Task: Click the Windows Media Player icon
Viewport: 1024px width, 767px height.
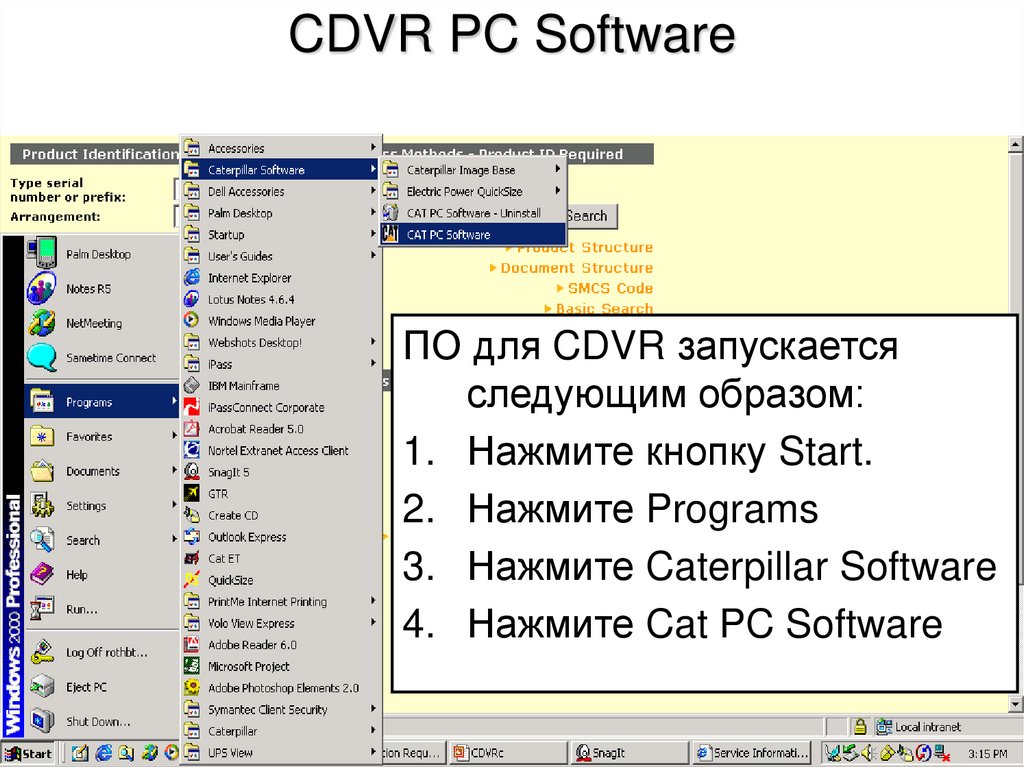Action: click(x=191, y=321)
